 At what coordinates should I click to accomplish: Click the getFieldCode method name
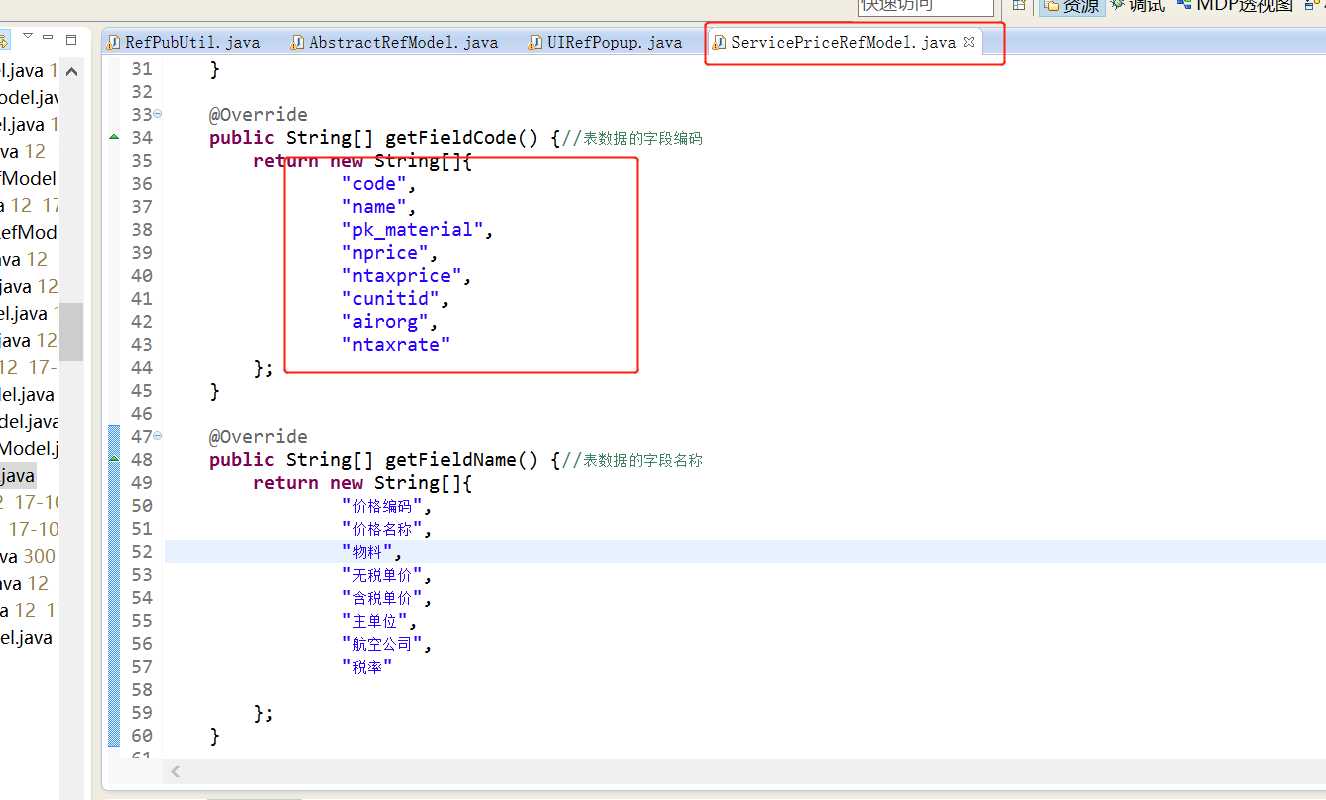point(451,138)
